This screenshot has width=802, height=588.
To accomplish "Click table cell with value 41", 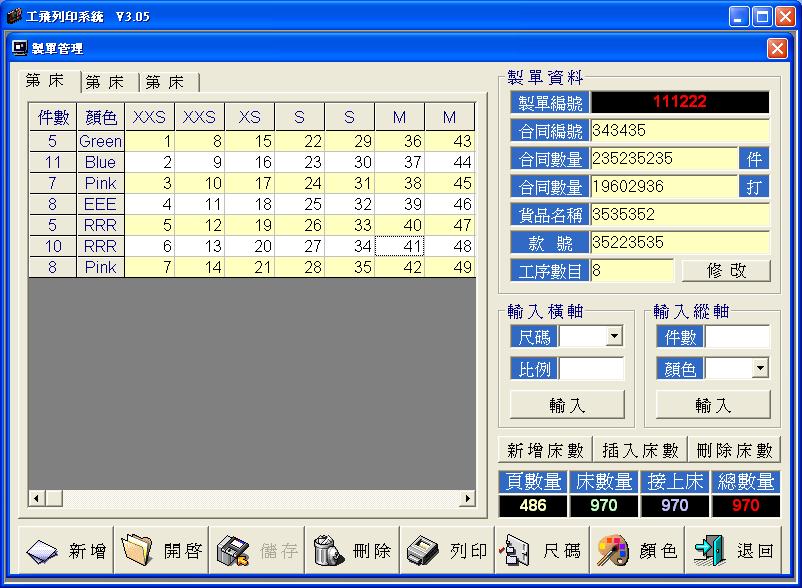I will 399,246.
